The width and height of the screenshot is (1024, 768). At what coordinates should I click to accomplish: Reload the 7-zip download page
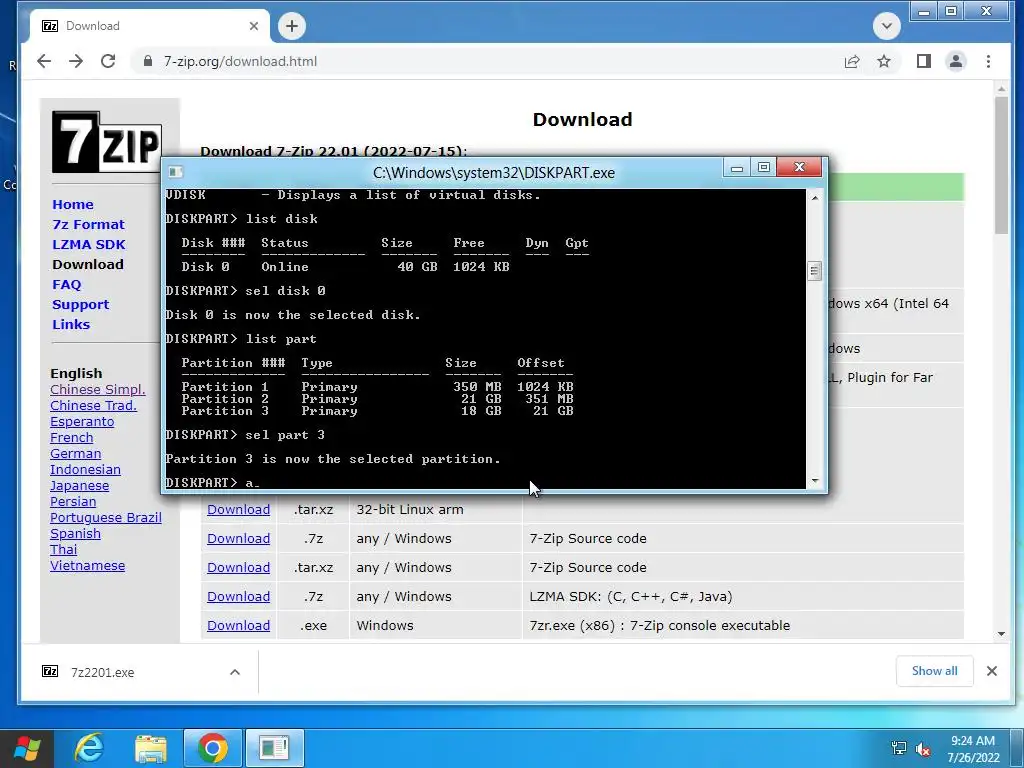click(108, 61)
